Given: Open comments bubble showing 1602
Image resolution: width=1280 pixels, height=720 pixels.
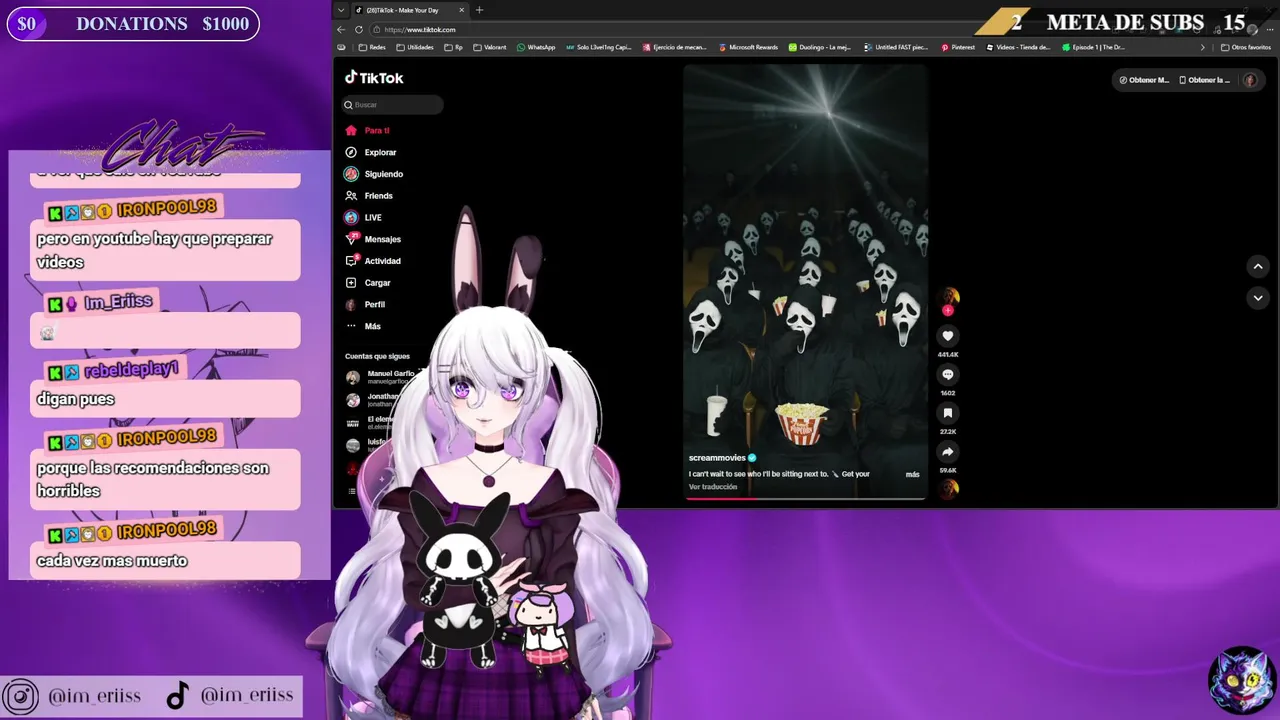Looking at the screenshot, I should pos(948,374).
